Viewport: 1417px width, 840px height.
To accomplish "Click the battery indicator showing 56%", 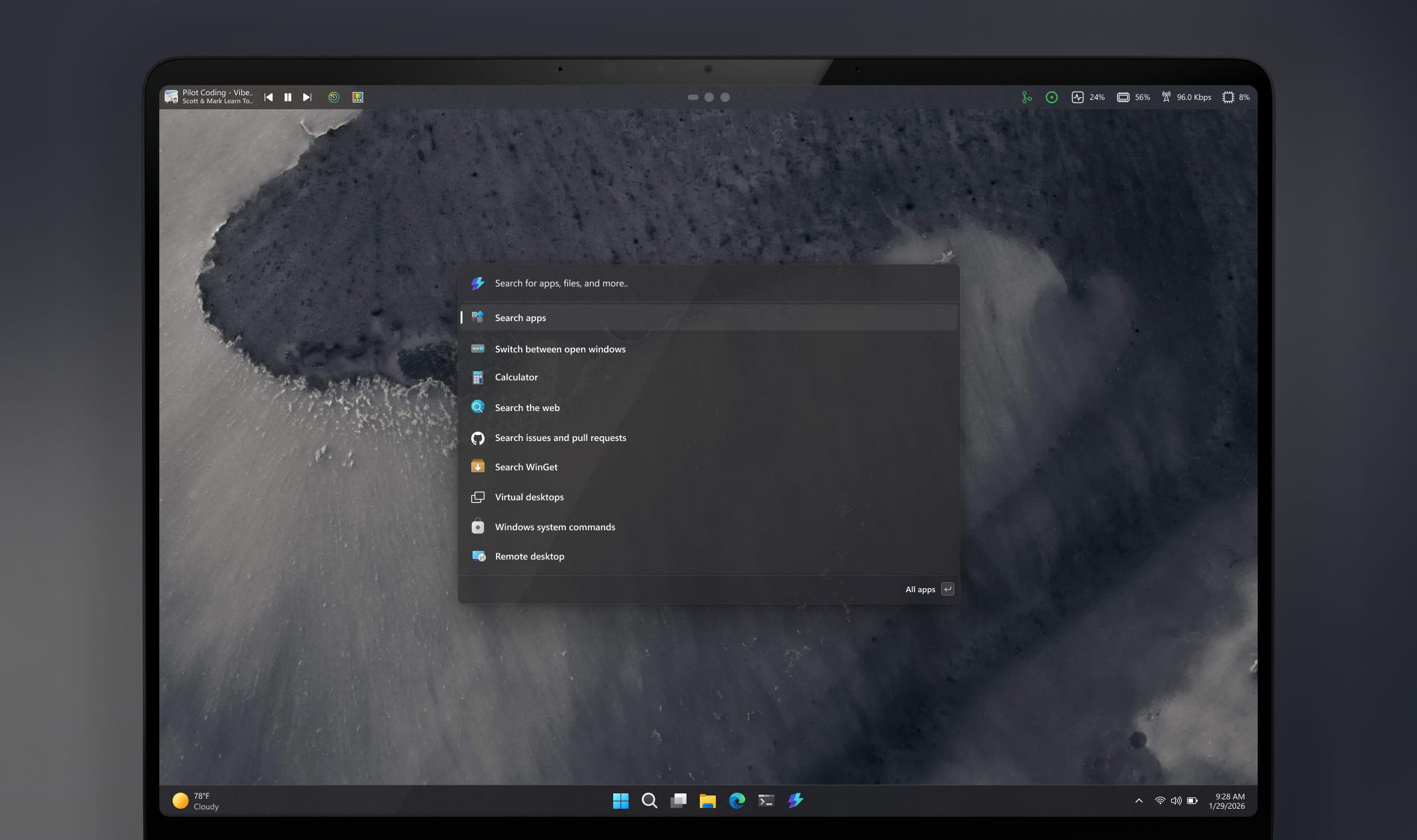I will click(1133, 97).
